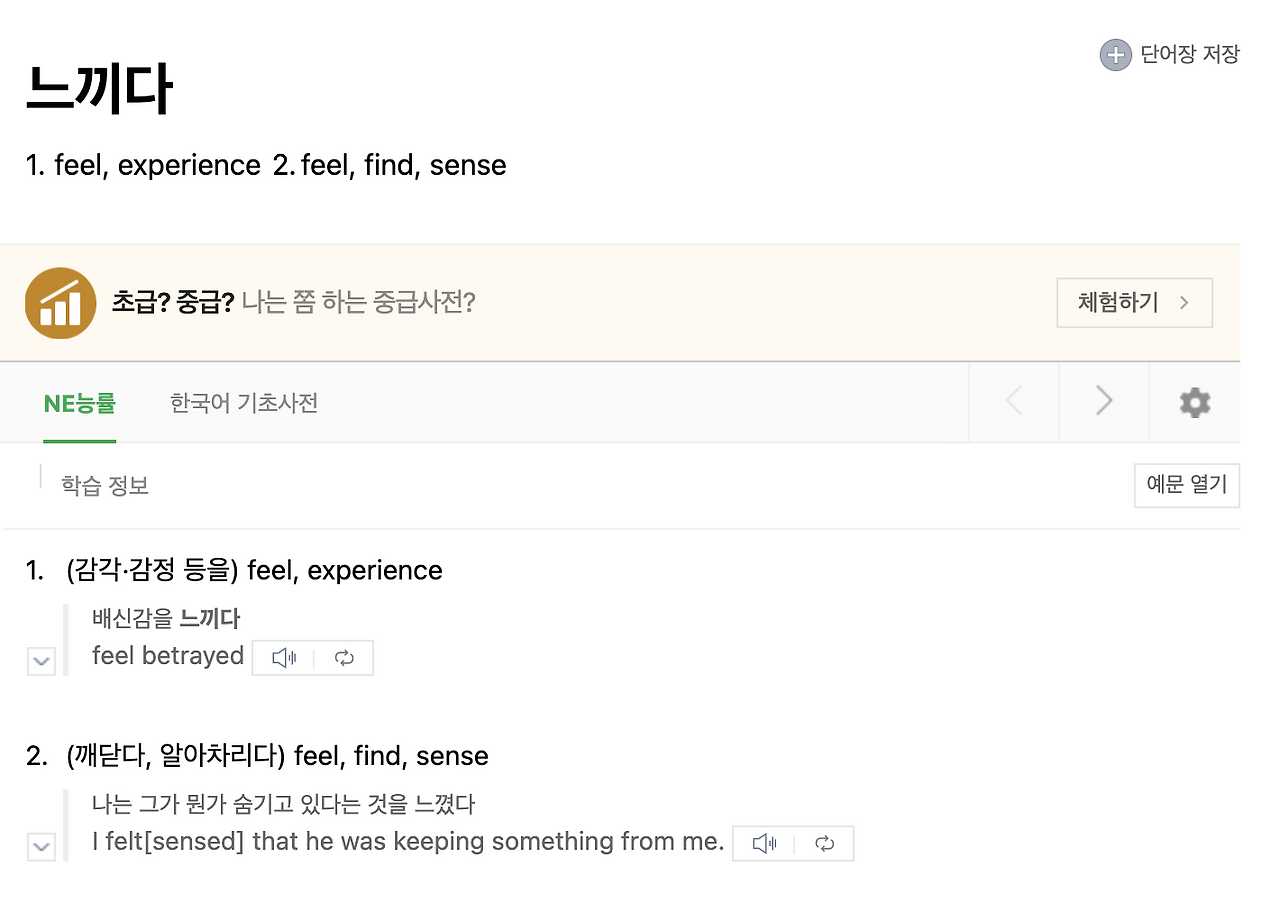Repeat audio for 'feel betrayed'

[344, 658]
